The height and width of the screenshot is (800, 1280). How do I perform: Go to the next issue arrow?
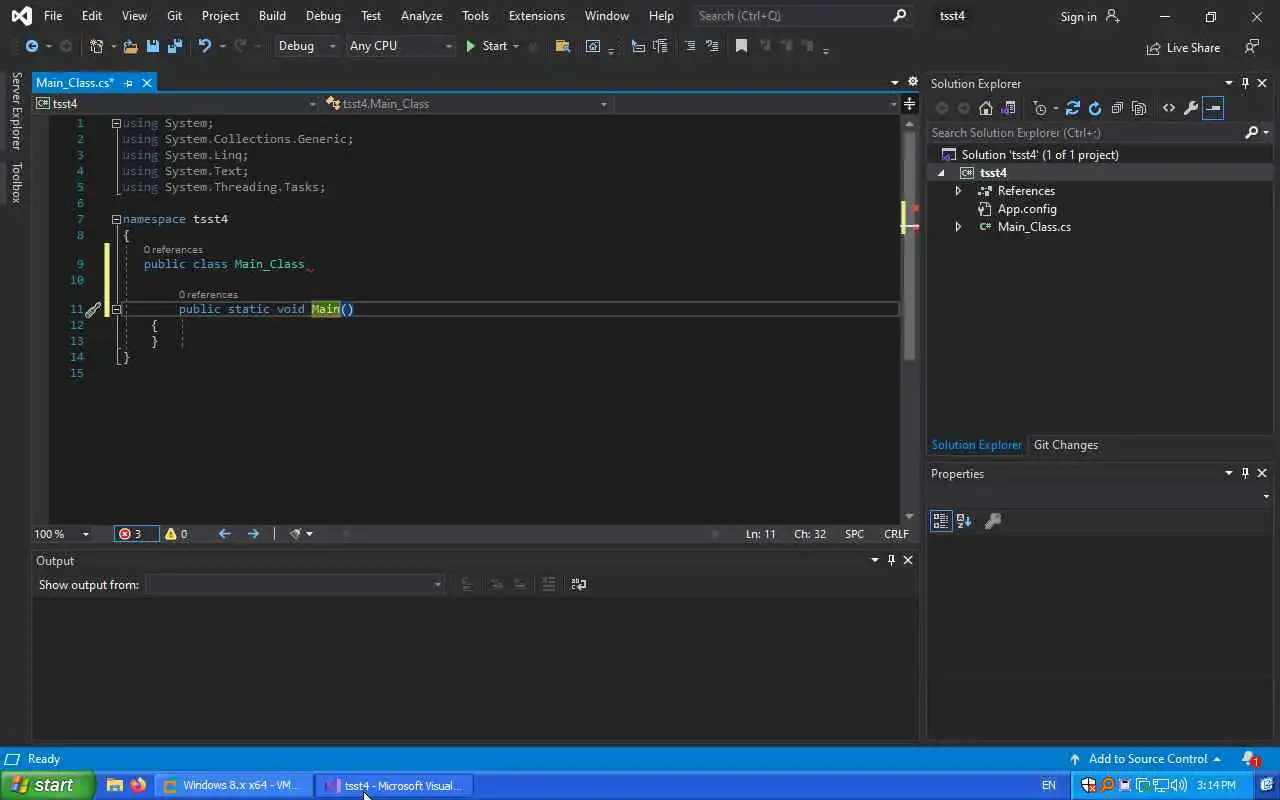pos(253,534)
